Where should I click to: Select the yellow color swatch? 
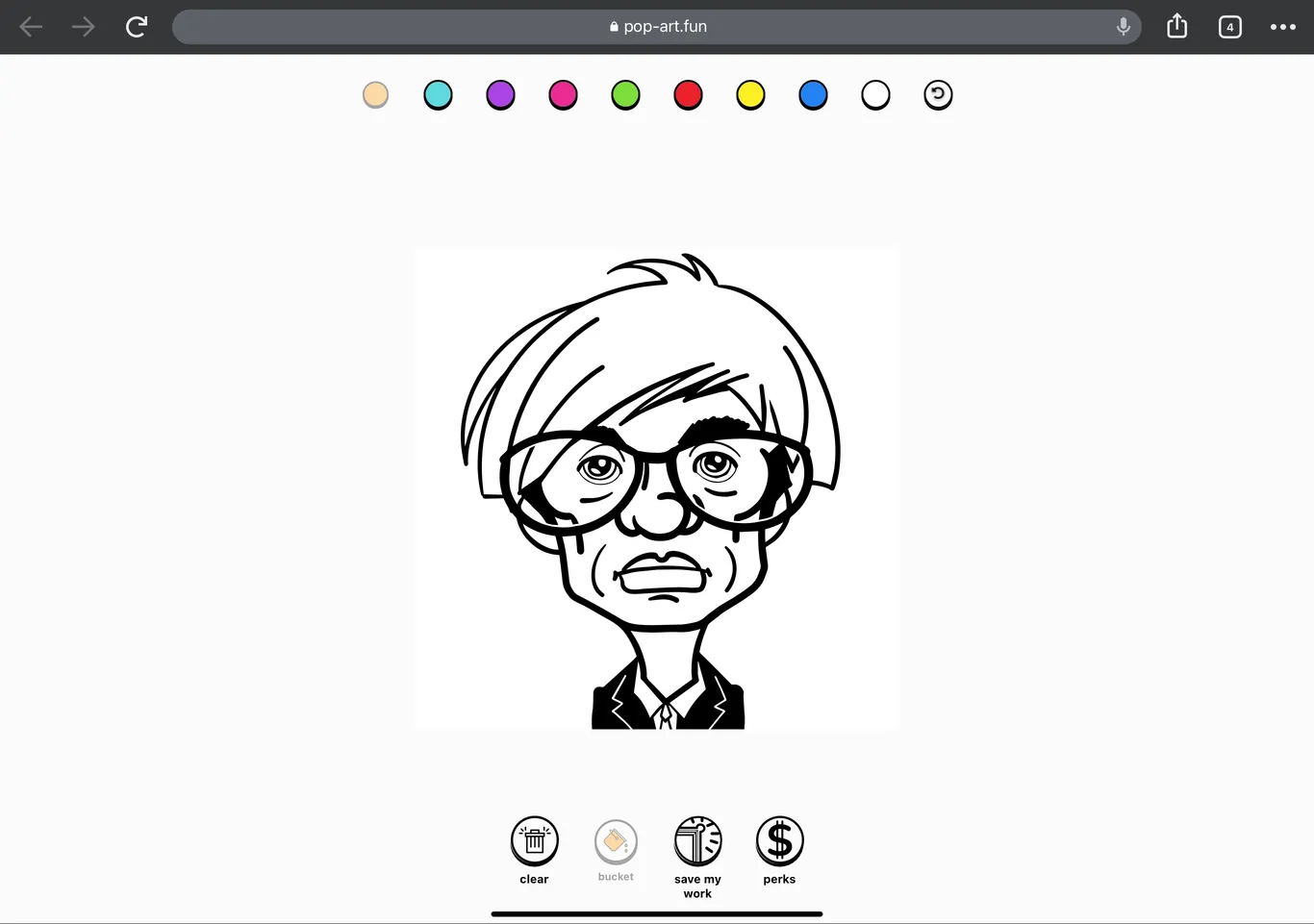pyautogui.click(x=750, y=94)
